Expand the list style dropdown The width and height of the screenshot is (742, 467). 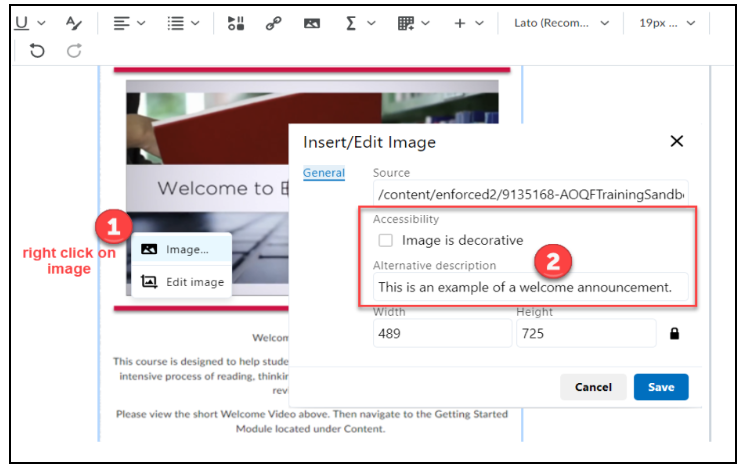(183, 23)
